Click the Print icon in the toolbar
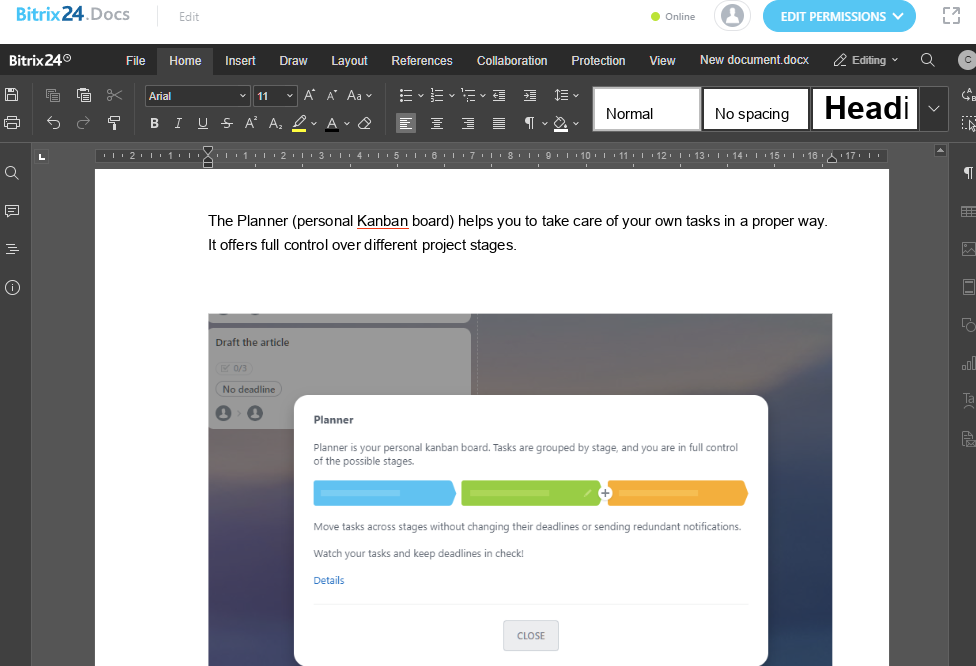Viewport: 976px width, 666px height. pyautogui.click(x=12, y=123)
